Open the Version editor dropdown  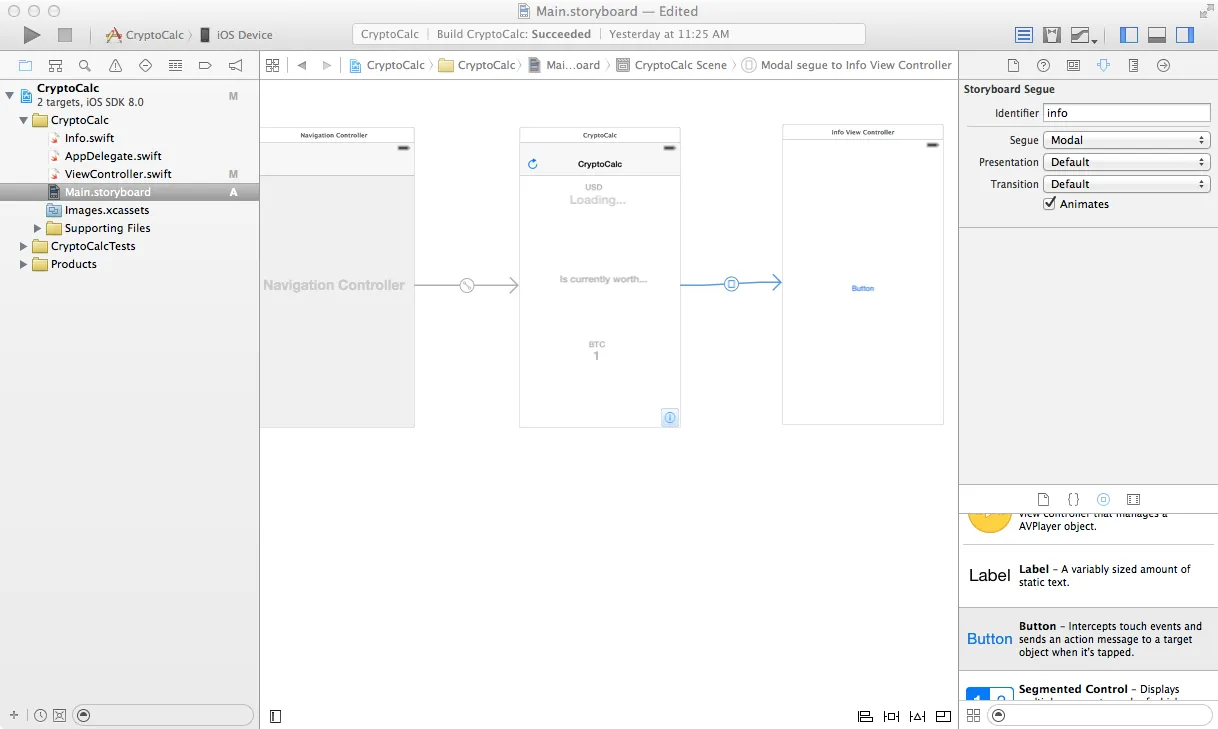[1084, 35]
